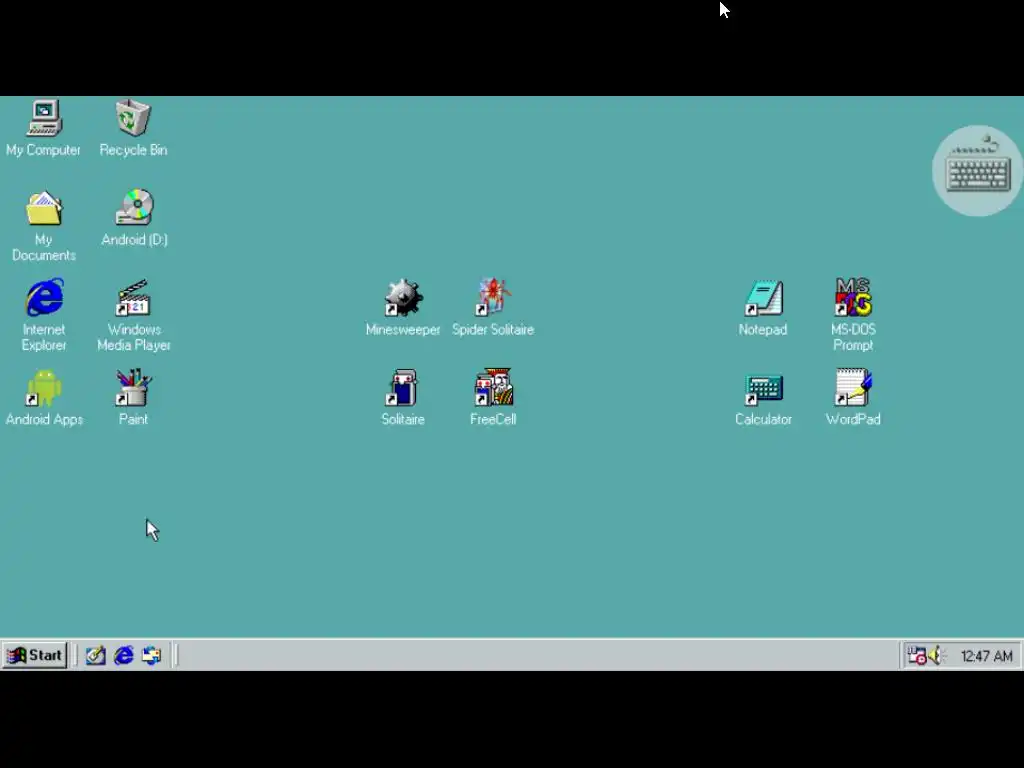Launch Internet Explorer from the quick launch bar
Image resolution: width=1024 pixels, height=768 pixels.
coord(123,655)
